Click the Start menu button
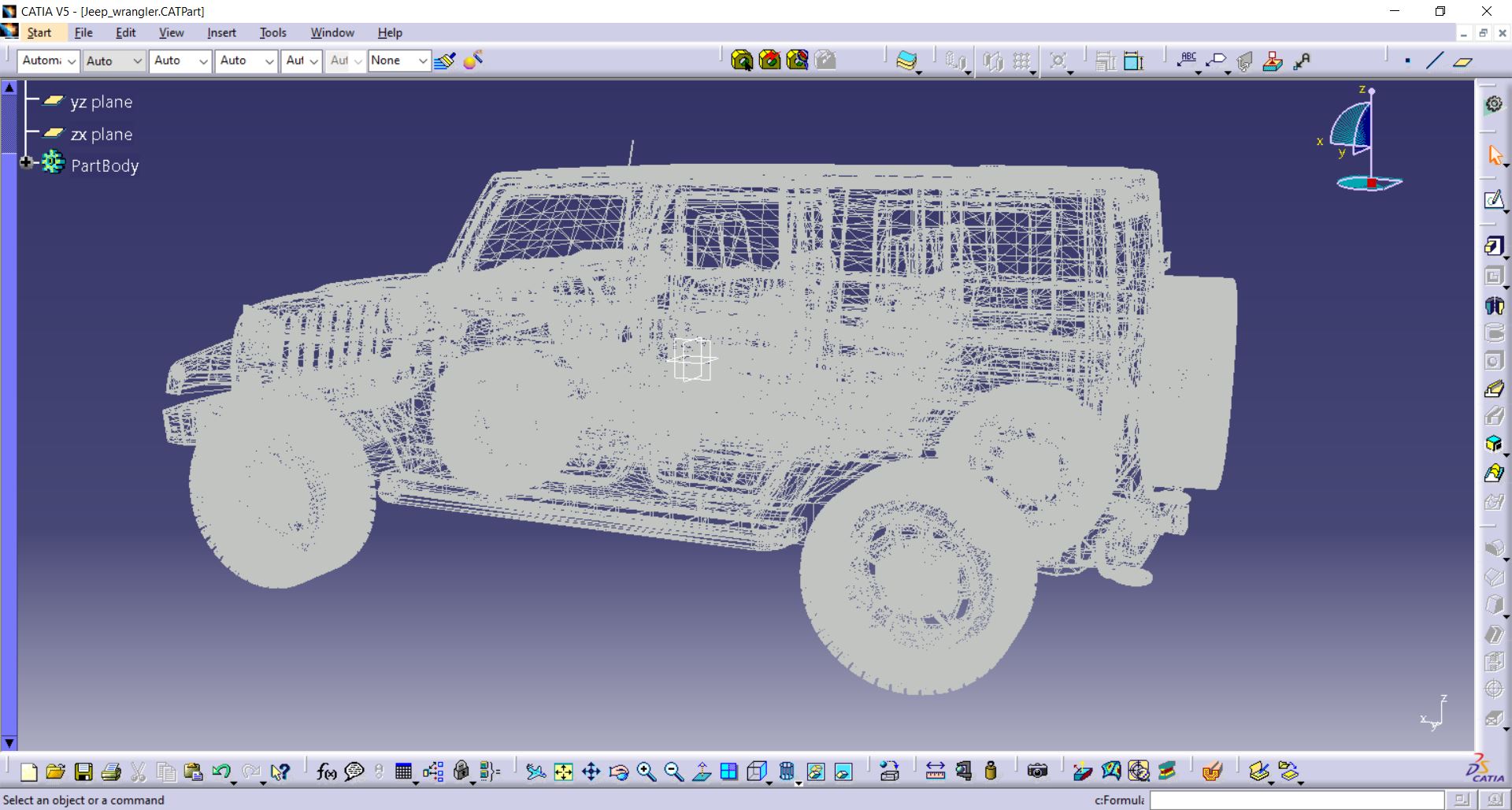Screen dimensions: 1512x810 point(39,32)
